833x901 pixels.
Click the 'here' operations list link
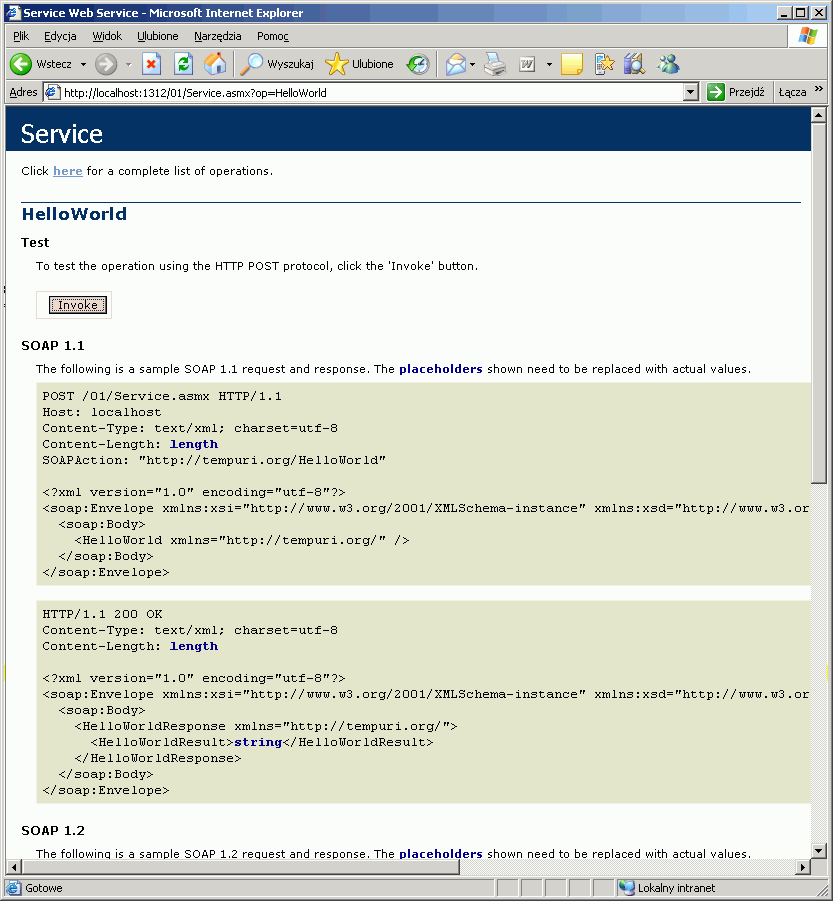(68, 171)
